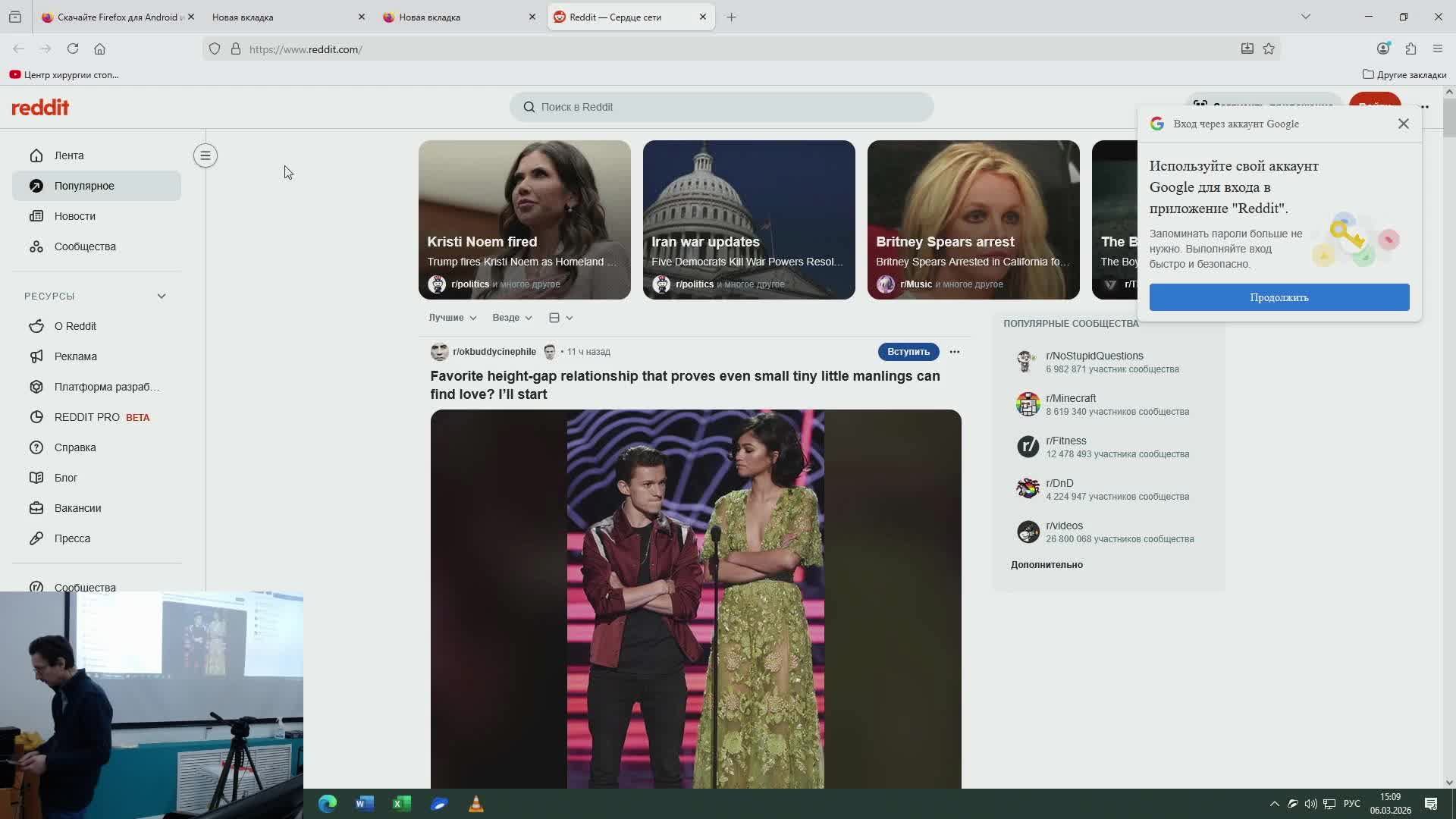The width and height of the screenshot is (1456, 819).
Task: Open Firefox application menu
Action: tap(1437, 49)
